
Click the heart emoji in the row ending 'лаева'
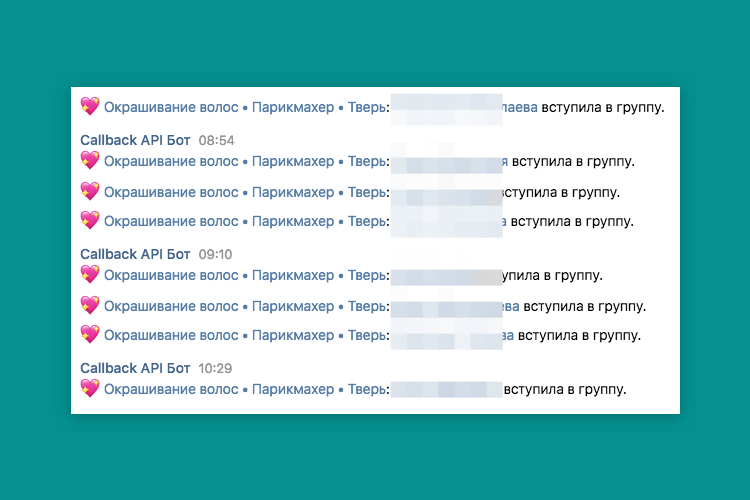tap(90, 106)
